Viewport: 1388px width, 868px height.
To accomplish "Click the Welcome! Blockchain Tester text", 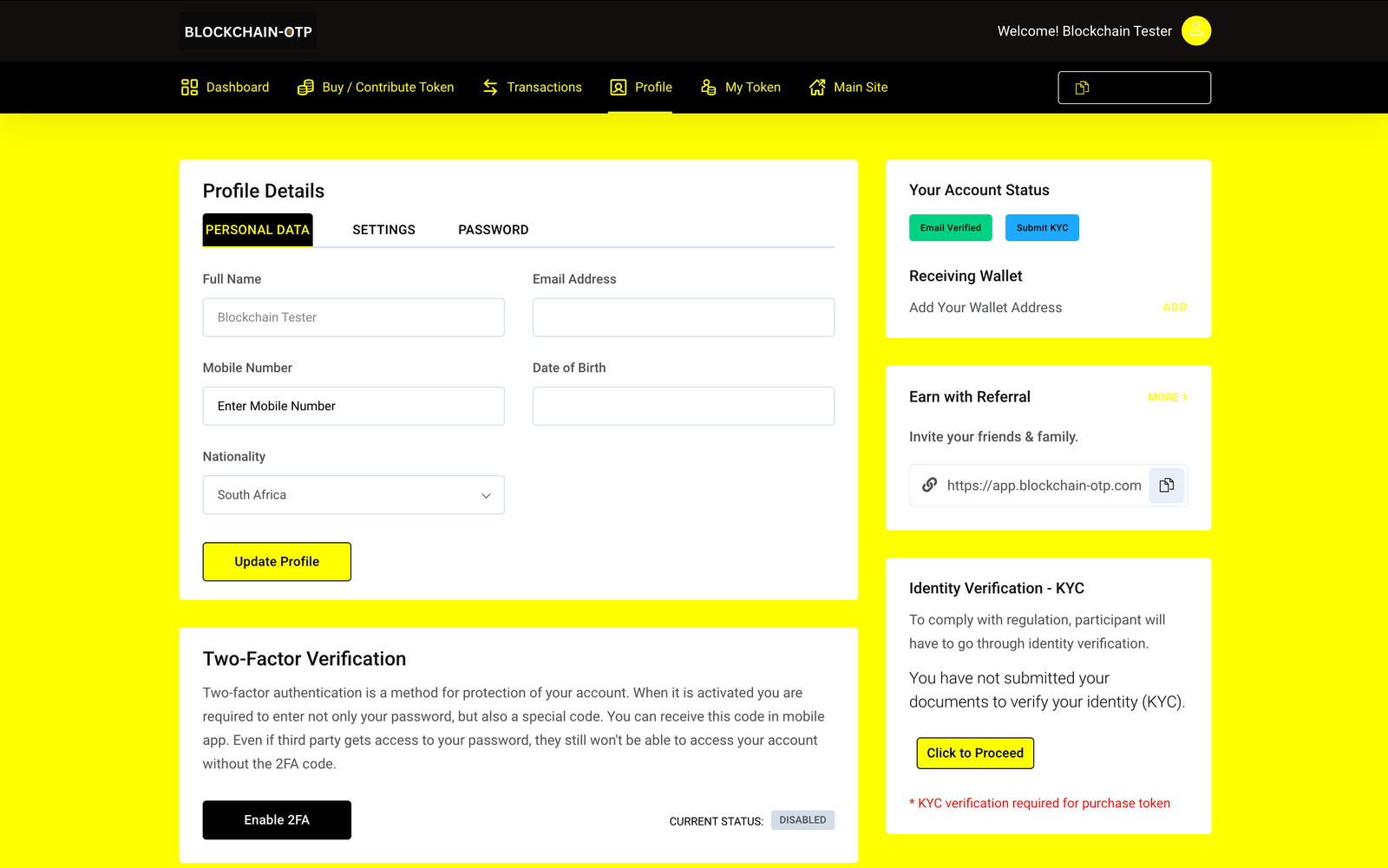I will click(x=1084, y=31).
